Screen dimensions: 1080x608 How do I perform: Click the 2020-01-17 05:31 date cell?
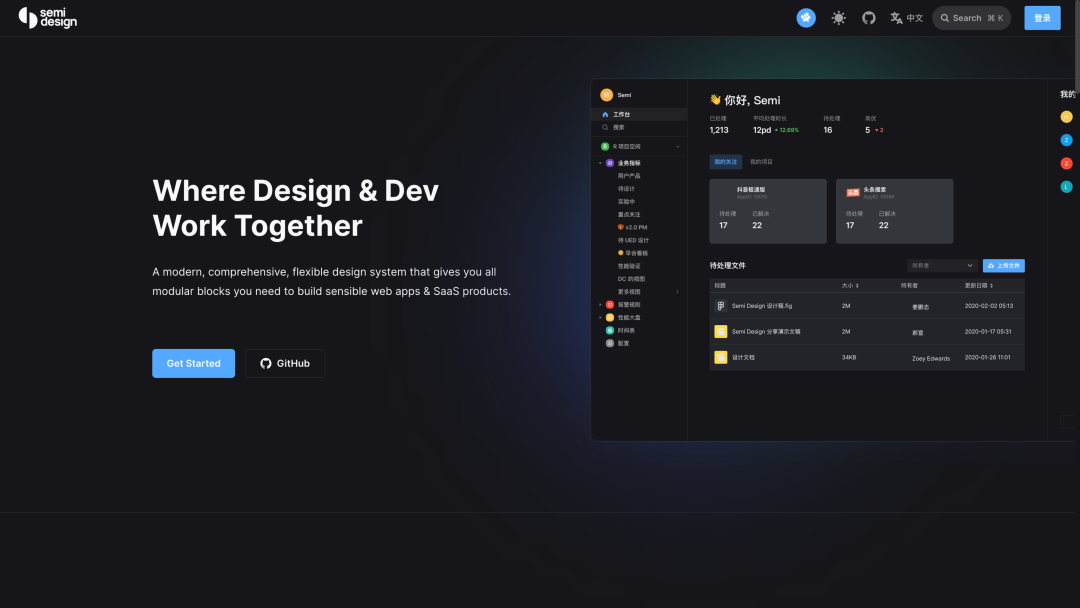pyautogui.click(x=988, y=332)
